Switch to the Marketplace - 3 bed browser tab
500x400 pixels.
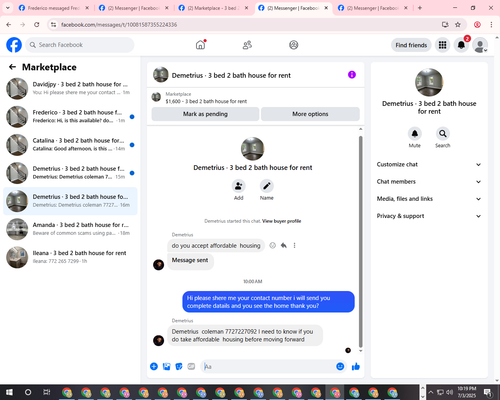(x=213, y=8)
